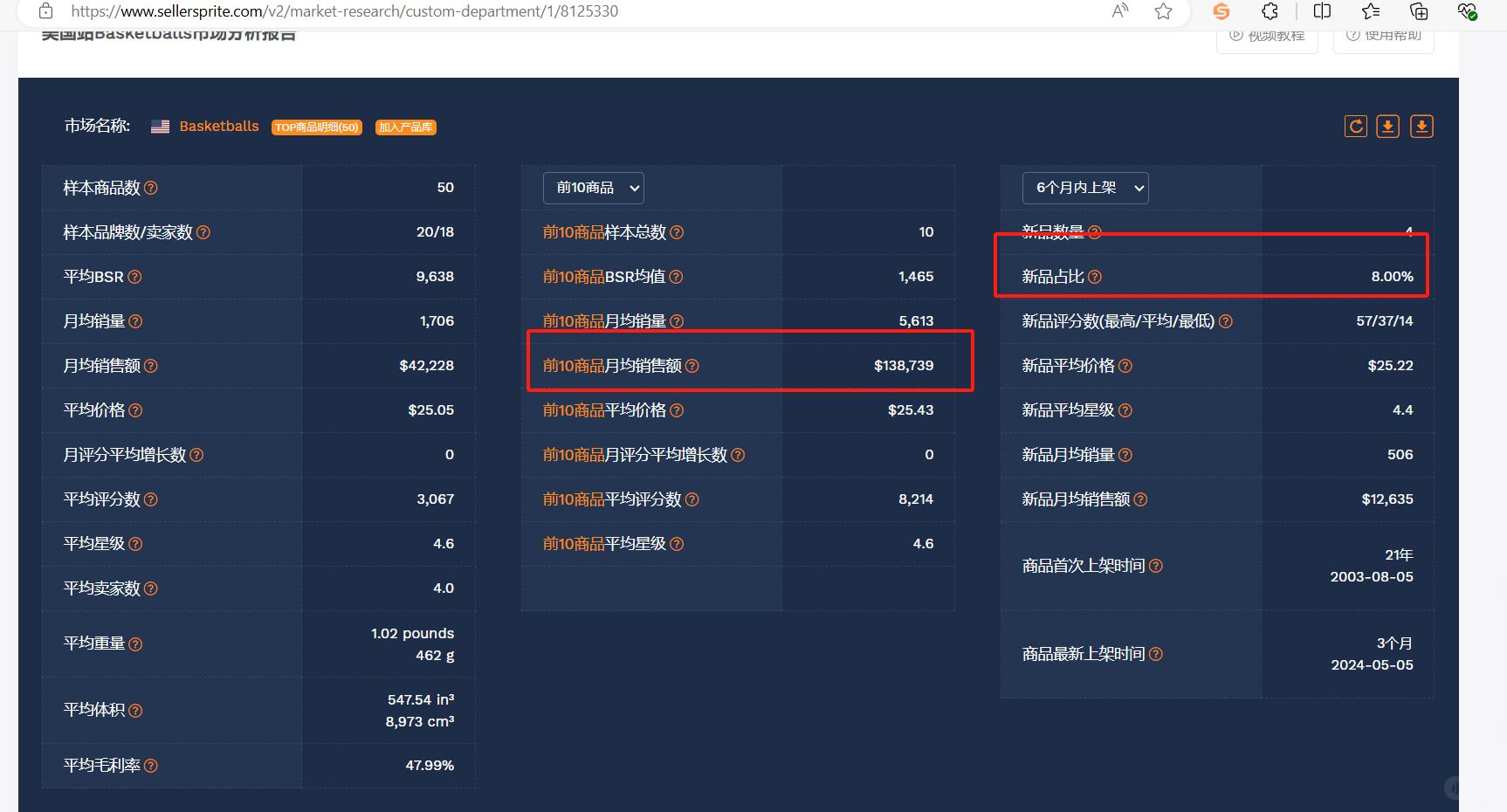Click the 547.54 in³ average volume value

pyautogui.click(x=421, y=700)
